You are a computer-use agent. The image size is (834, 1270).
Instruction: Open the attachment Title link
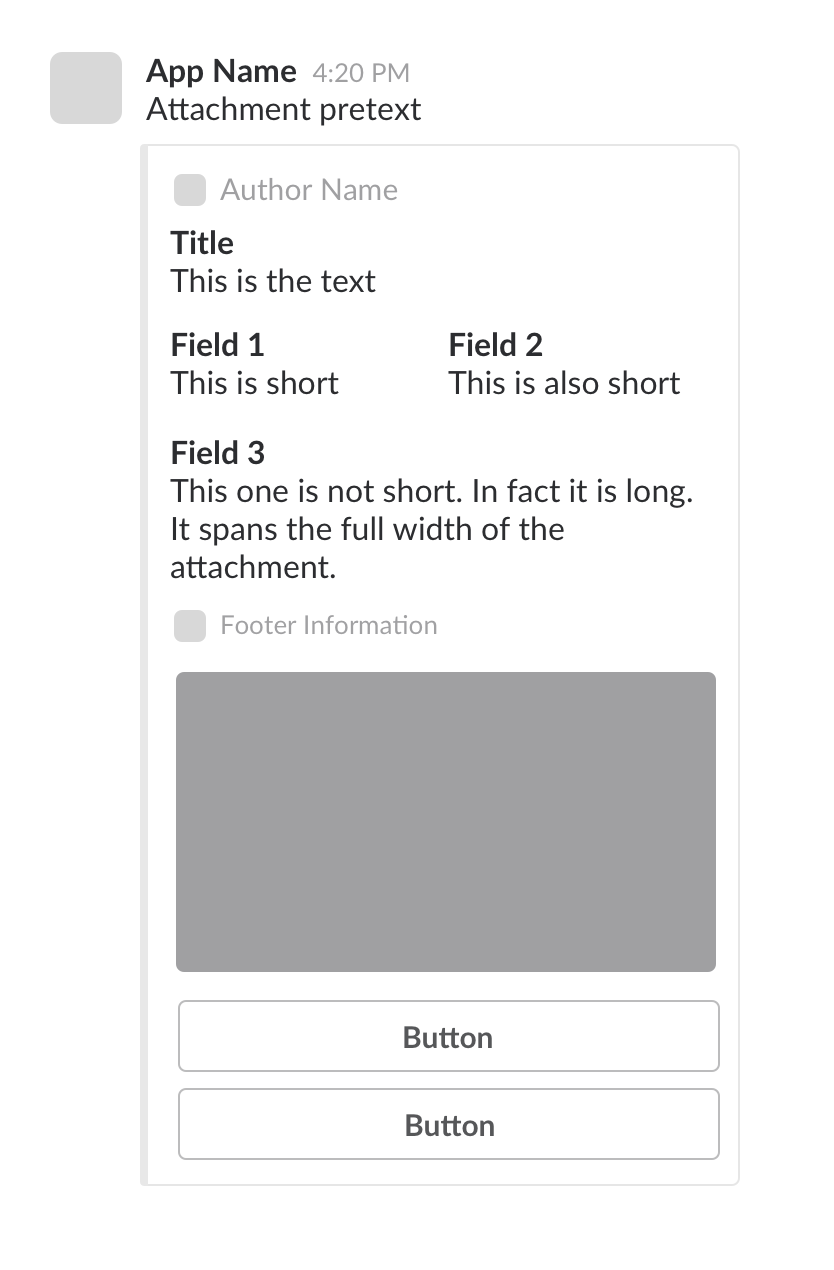(x=202, y=243)
